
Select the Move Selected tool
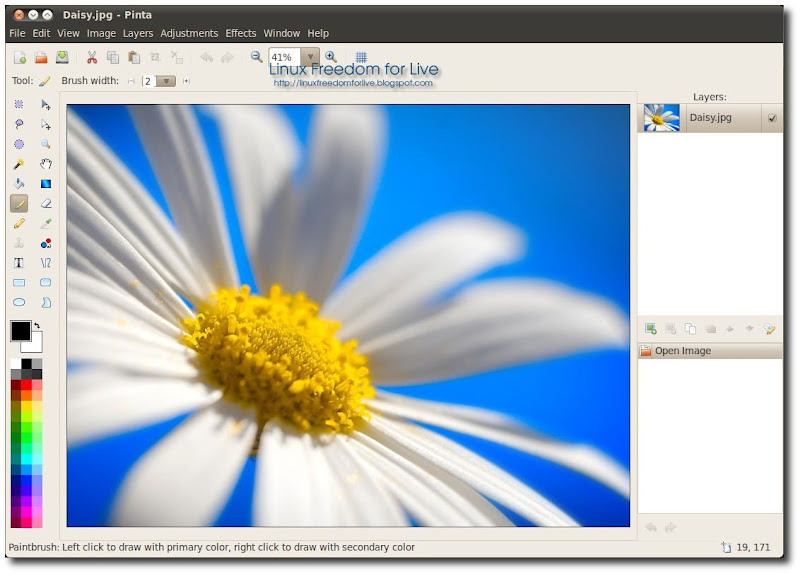[x=45, y=105]
